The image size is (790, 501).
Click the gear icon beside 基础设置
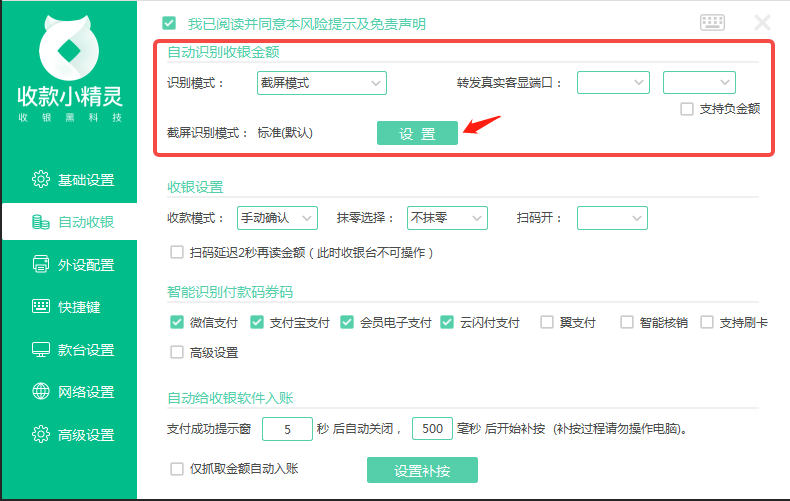coord(41,179)
